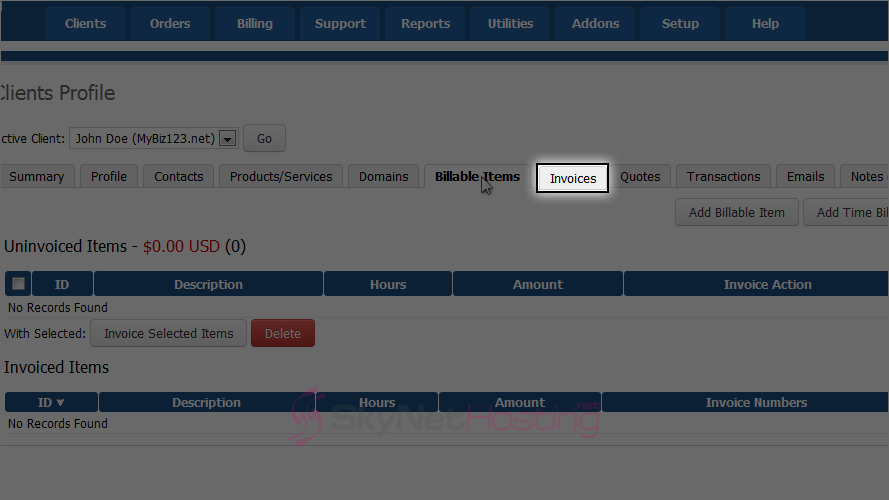
Task: Click the Add Time Billing button
Action: (846, 213)
